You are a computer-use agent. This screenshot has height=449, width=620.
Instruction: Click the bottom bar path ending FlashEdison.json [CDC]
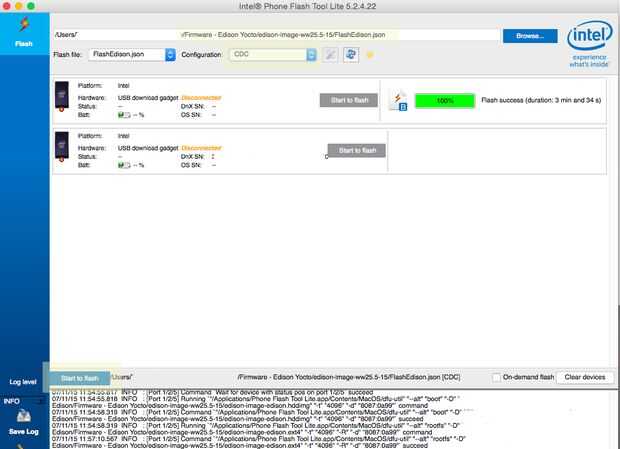point(349,377)
